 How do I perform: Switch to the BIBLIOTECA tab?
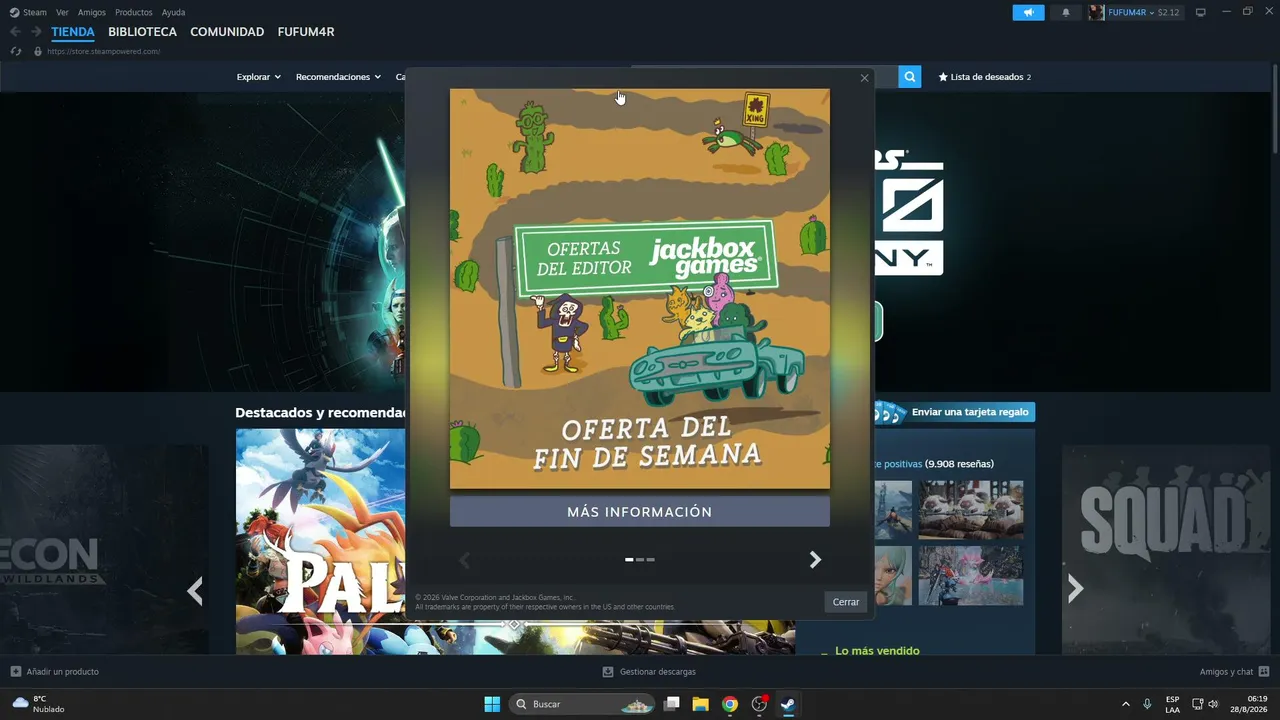pos(143,32)
